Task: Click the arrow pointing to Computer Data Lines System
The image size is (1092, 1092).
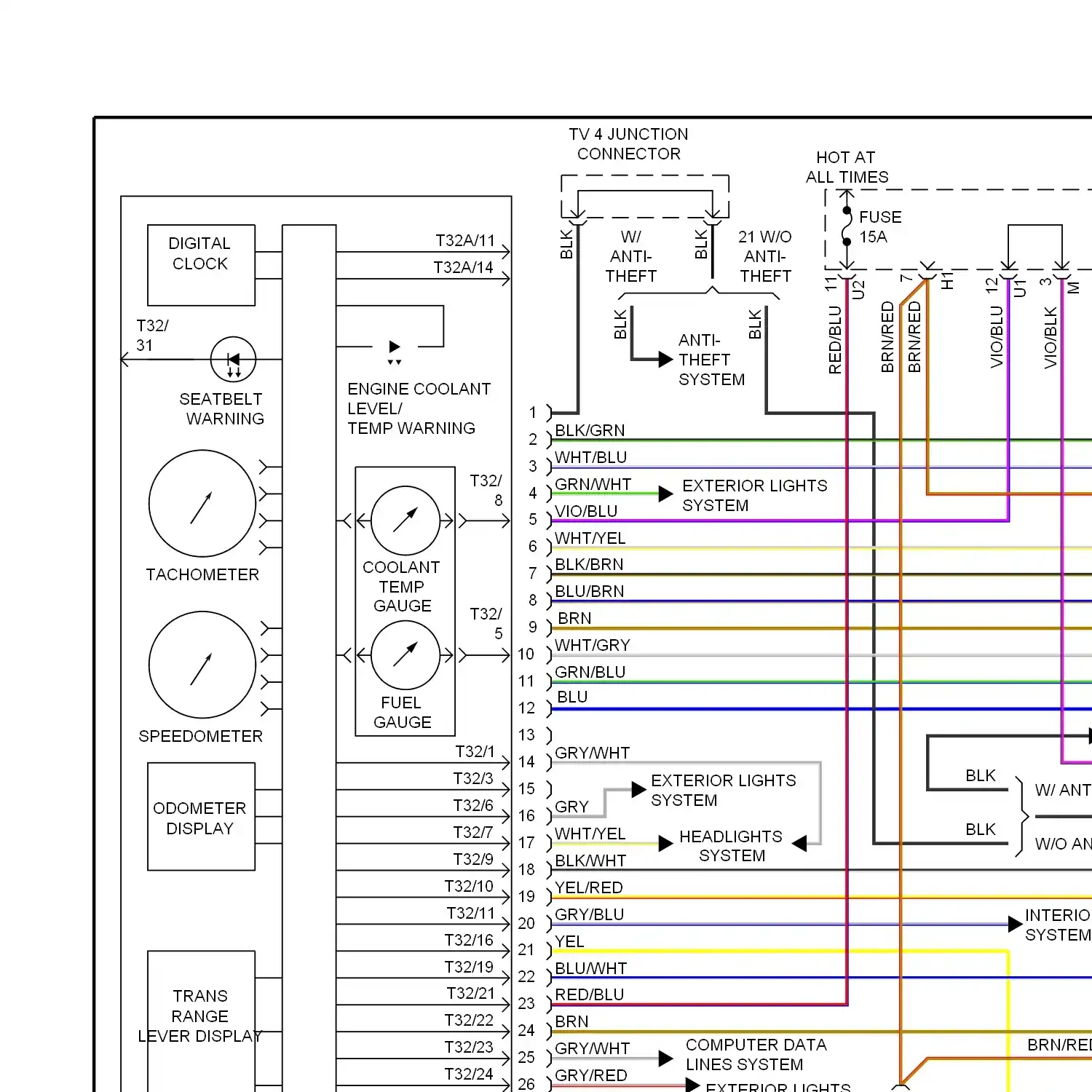Action: click(665, 1059)
